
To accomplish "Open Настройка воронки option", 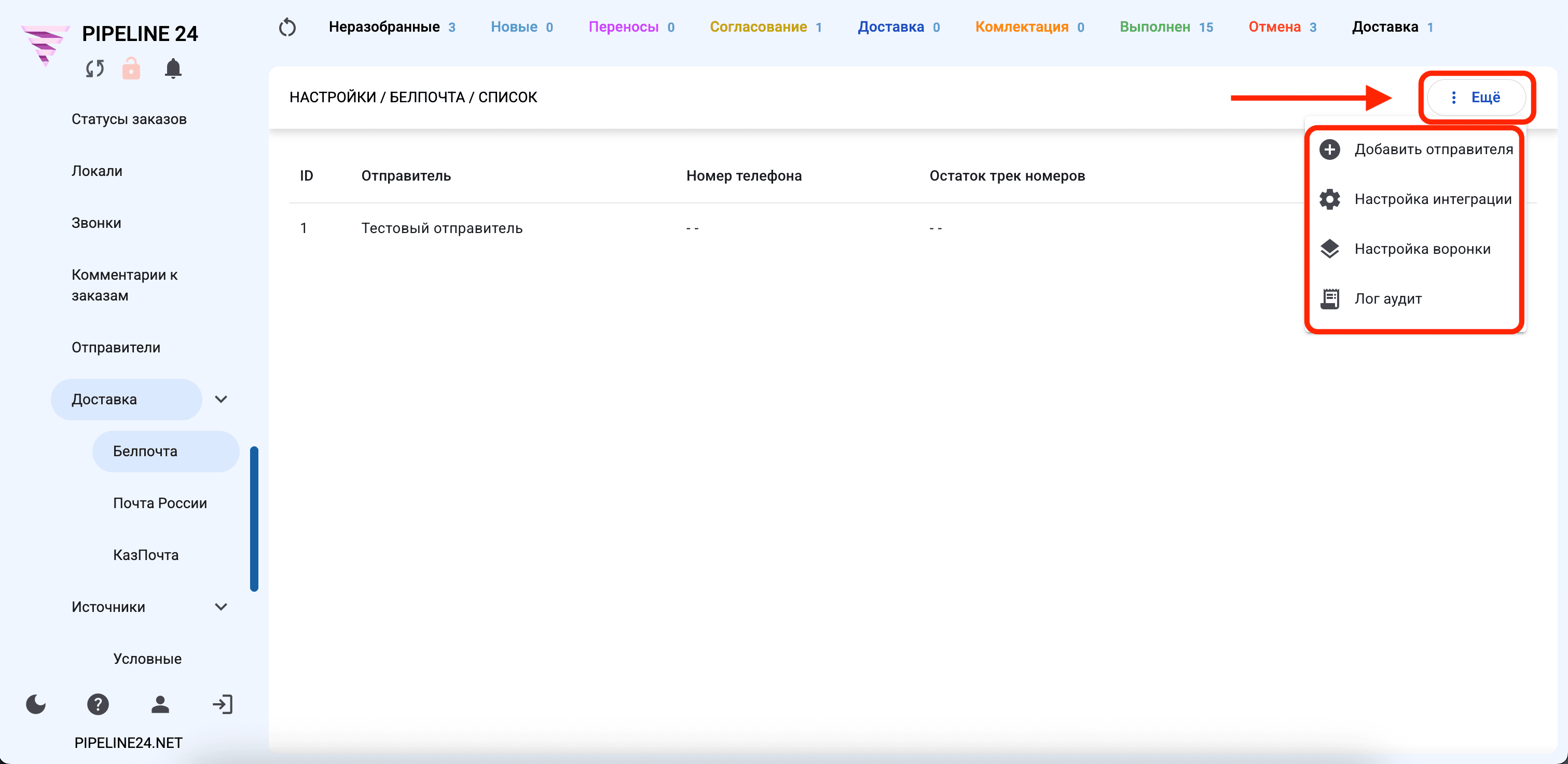I will pos(1416,250).
